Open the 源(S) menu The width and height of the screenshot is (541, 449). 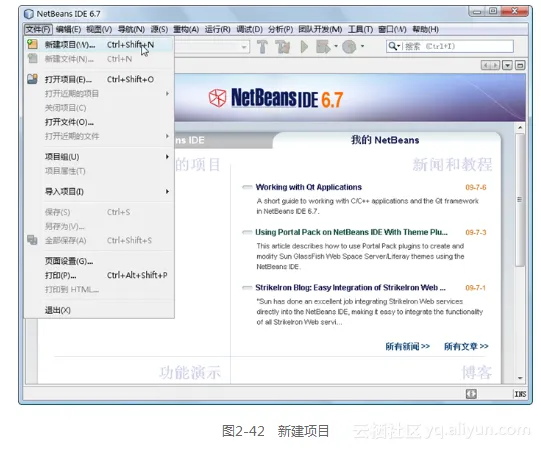(x=159, y=29)
